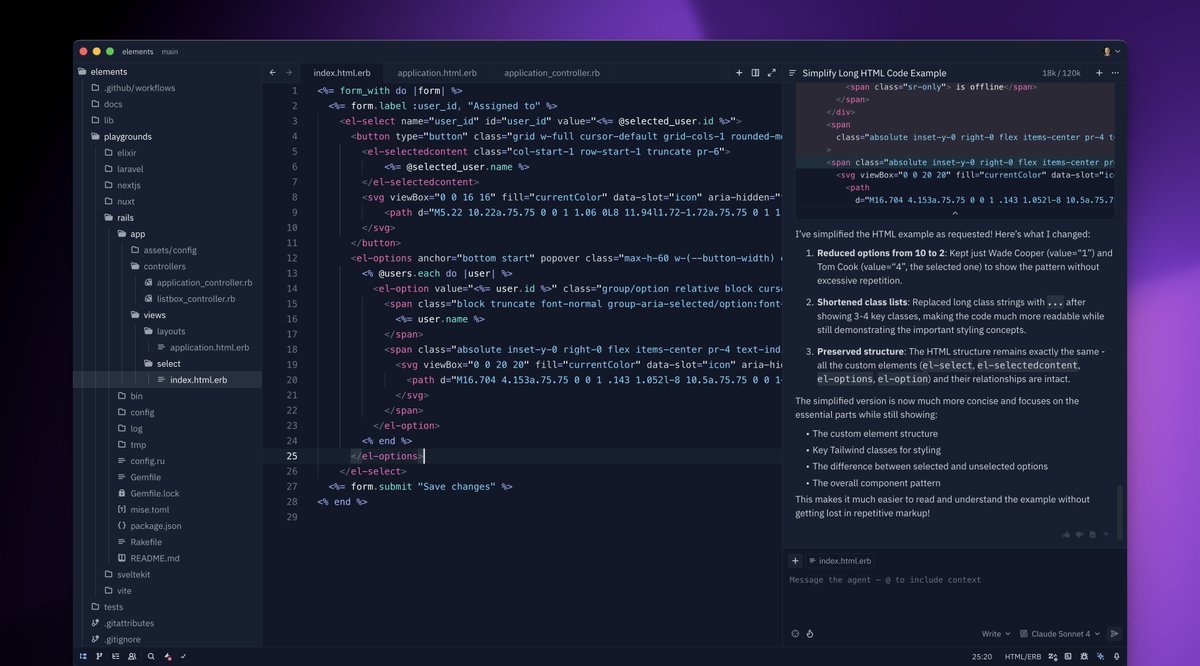Zoom the editor pane with expand icon

coord(771,73)
